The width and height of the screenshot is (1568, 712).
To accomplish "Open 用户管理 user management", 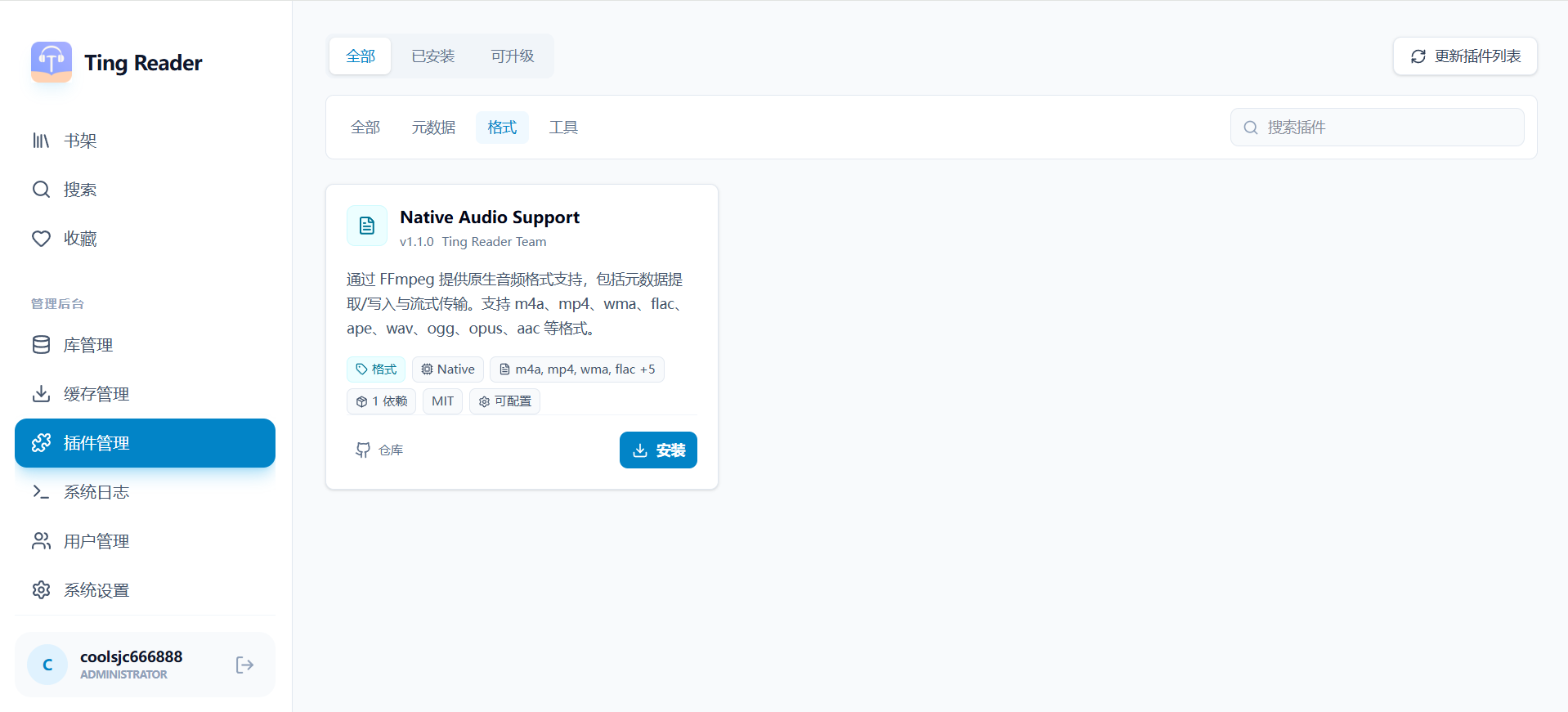I will (145, 541).
